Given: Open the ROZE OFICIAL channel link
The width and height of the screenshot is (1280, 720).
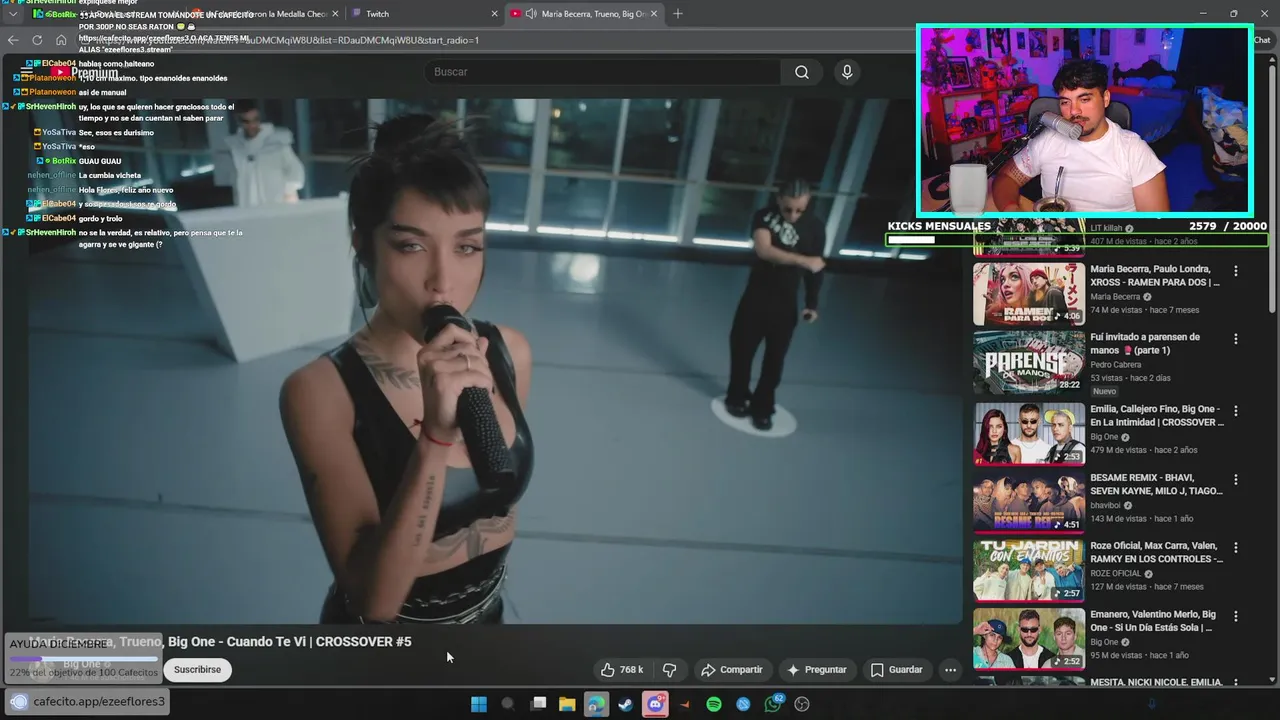Looking at the screenshot, I should 1115,574.
